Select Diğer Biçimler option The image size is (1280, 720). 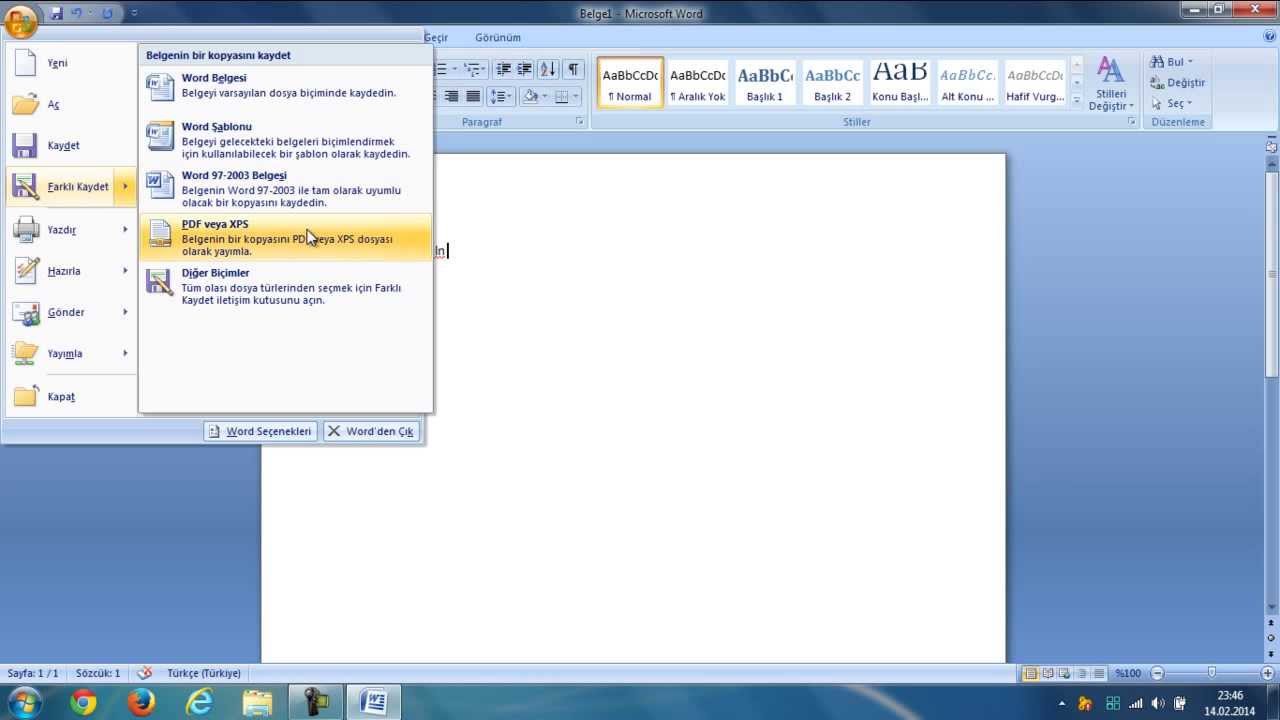click(286, 287)
